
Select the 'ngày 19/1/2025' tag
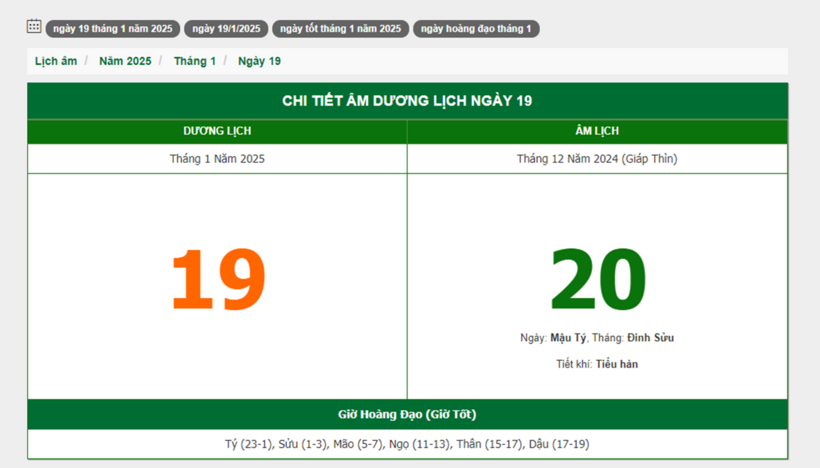tap(226, 29)
